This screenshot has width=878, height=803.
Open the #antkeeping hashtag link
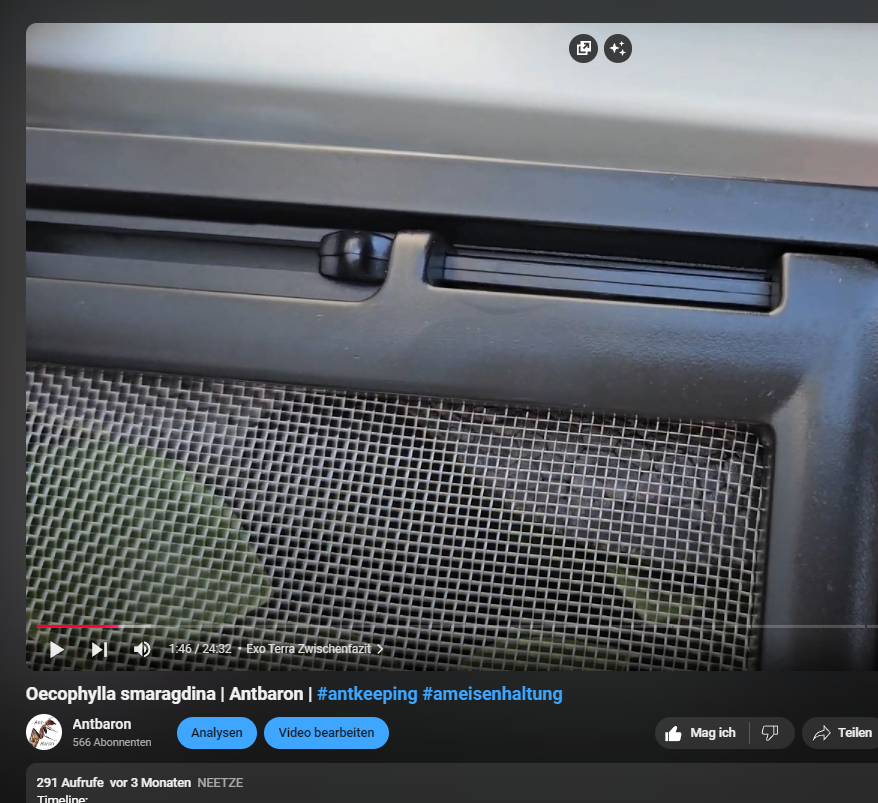(x=367, y=694)
